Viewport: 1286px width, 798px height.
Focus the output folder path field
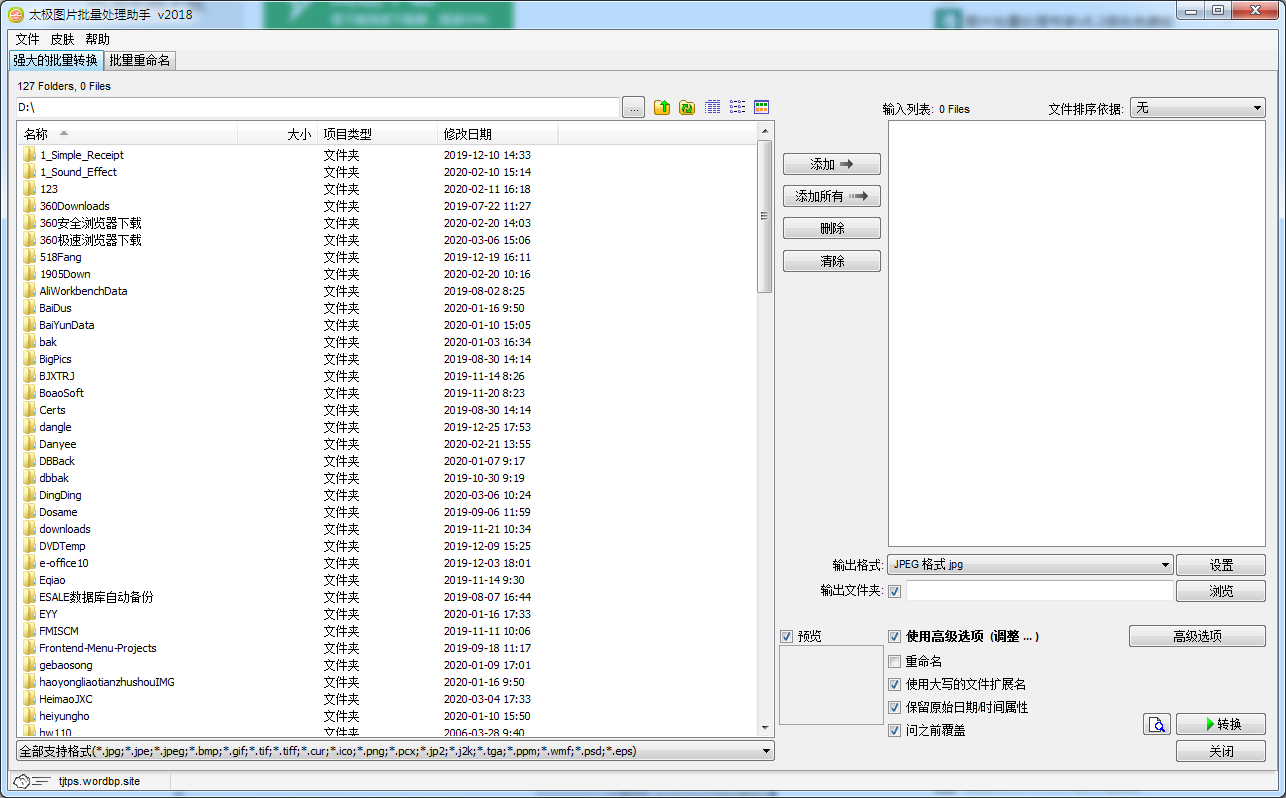1039,591
